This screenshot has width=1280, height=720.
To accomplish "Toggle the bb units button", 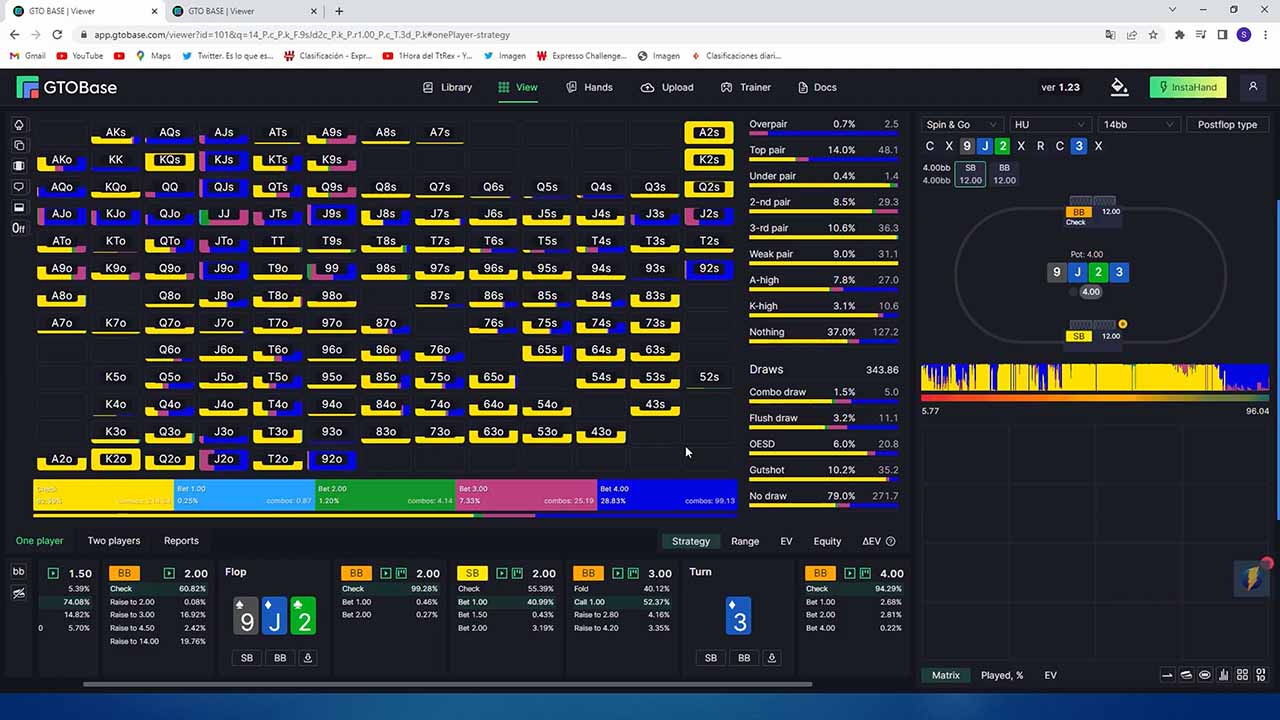I will click(18, 571).
